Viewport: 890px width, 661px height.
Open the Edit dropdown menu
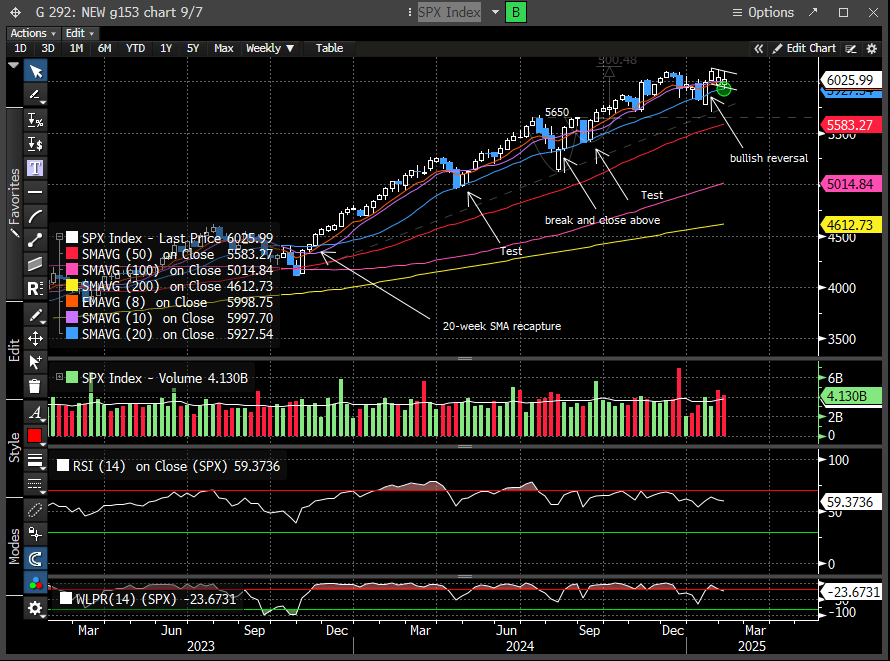(x=80, y=33)
